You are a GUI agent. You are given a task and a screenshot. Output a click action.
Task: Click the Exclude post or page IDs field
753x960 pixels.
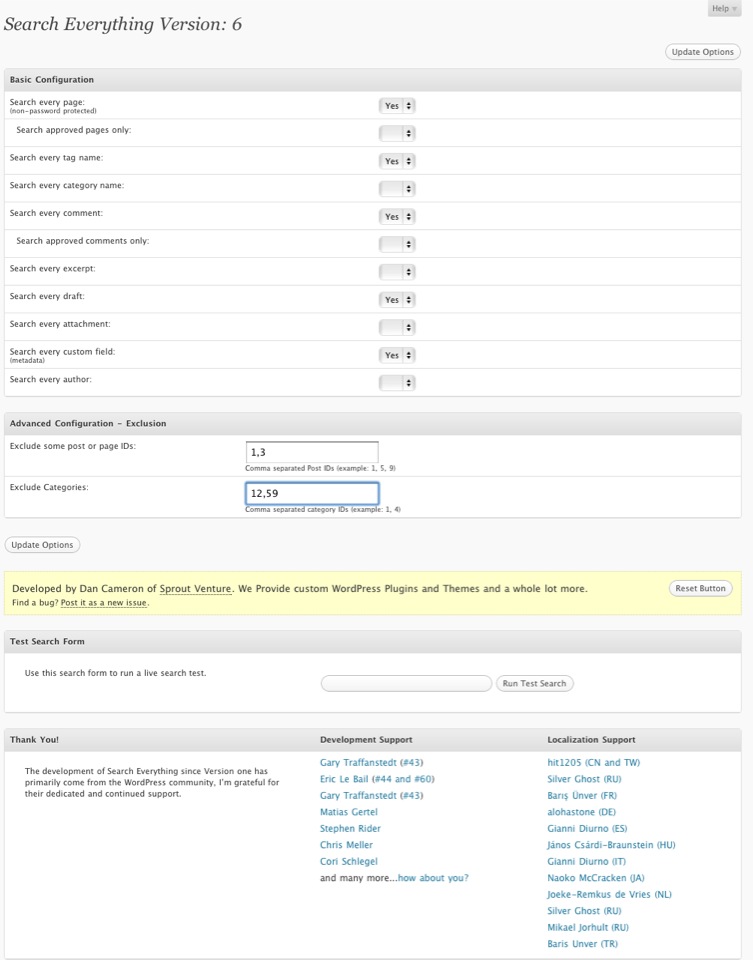[311, 452]
